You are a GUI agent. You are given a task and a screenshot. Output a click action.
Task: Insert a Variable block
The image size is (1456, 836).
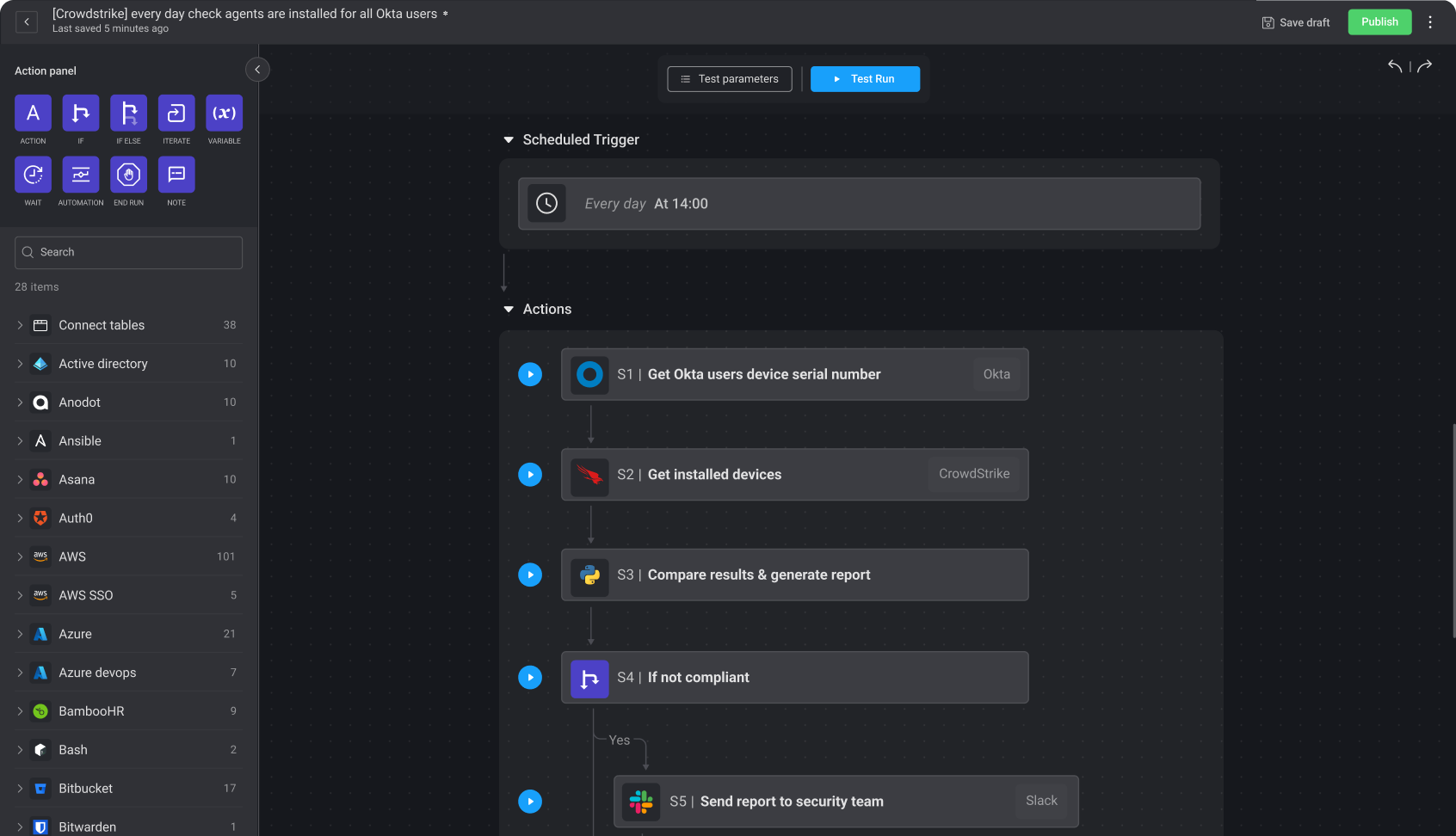224,114
